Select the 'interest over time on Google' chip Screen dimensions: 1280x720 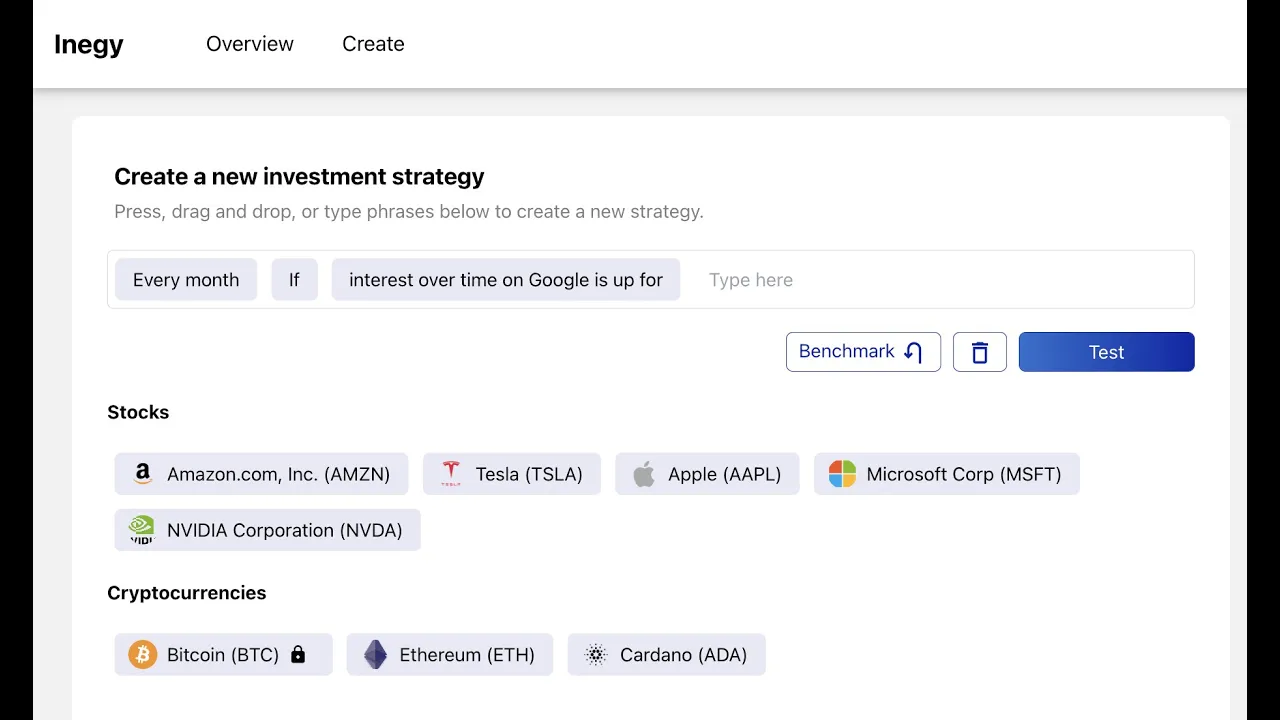[x=506, y=280]
